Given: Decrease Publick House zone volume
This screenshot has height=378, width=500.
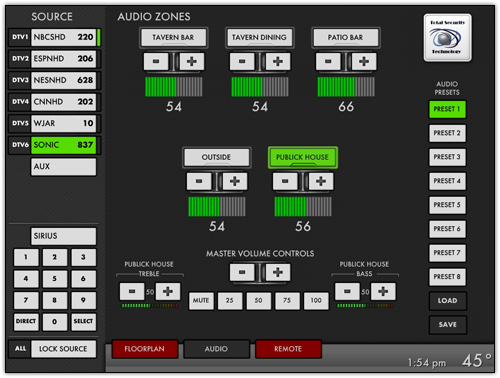Looking at the screenshot, I should coord(285,181).
